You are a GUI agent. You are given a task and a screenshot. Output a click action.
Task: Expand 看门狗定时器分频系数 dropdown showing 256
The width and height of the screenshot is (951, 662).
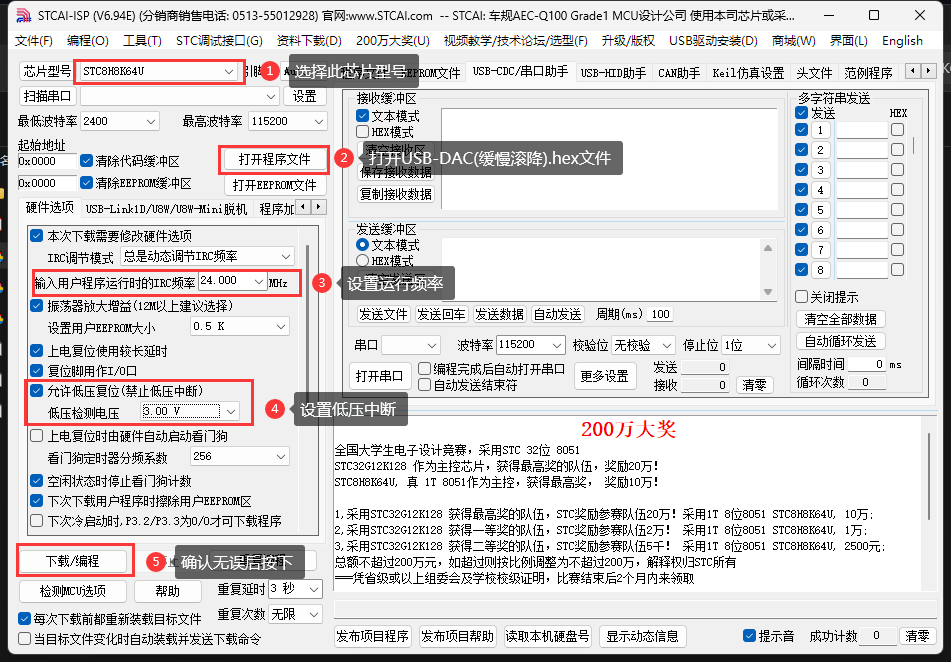click(240, 456)
